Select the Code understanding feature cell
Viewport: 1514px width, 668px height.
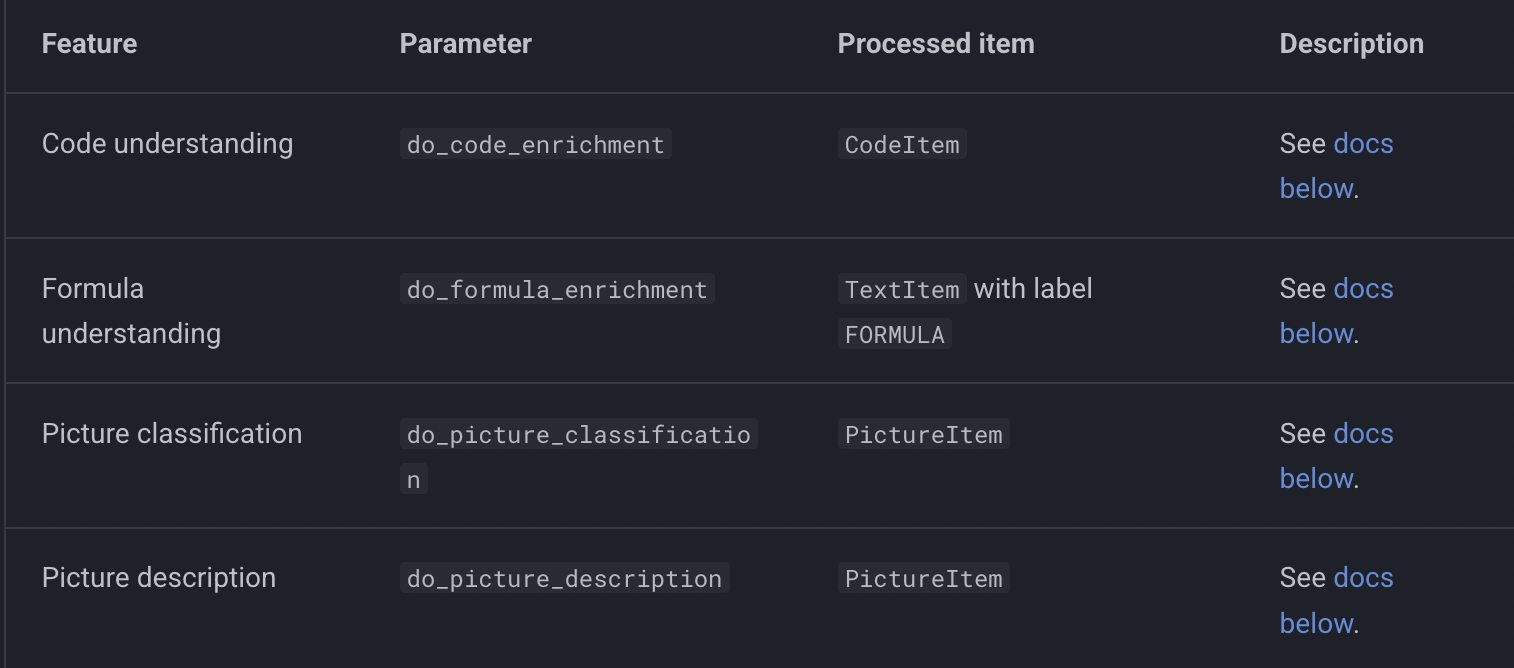[167, 144]
